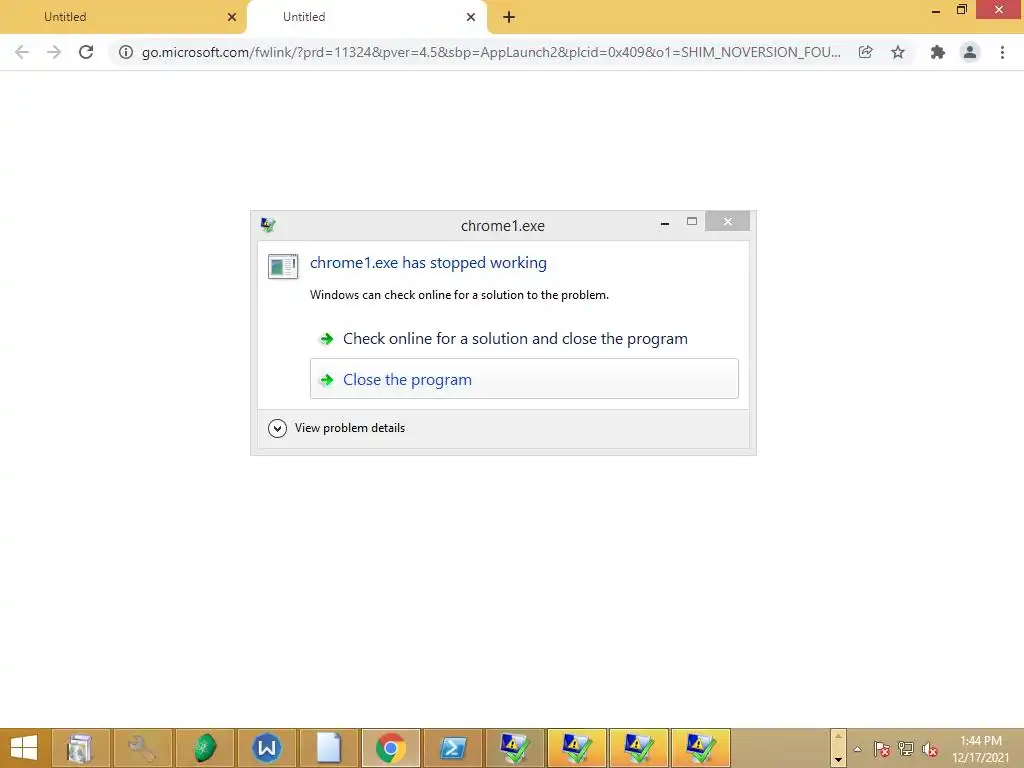Click the muted volume tray icon
This screenshot has height=768, width=1024.
point(930,750)
